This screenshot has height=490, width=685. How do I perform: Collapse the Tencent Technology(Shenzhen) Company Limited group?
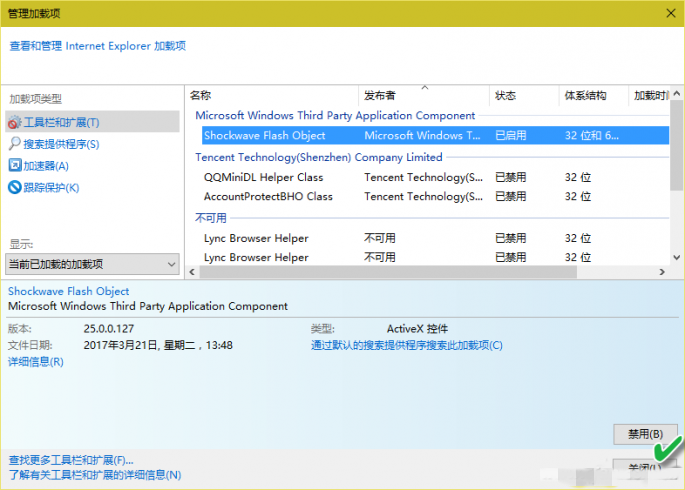pos(318,157)
